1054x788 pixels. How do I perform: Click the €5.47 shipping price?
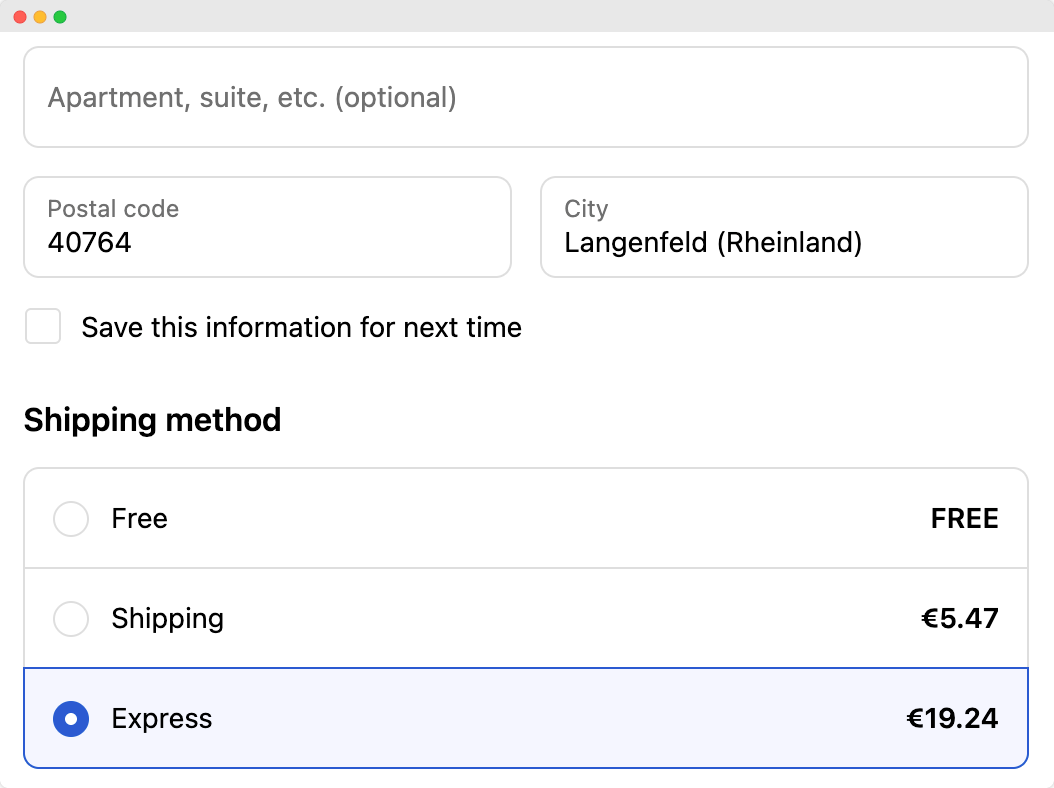point(959,619)
